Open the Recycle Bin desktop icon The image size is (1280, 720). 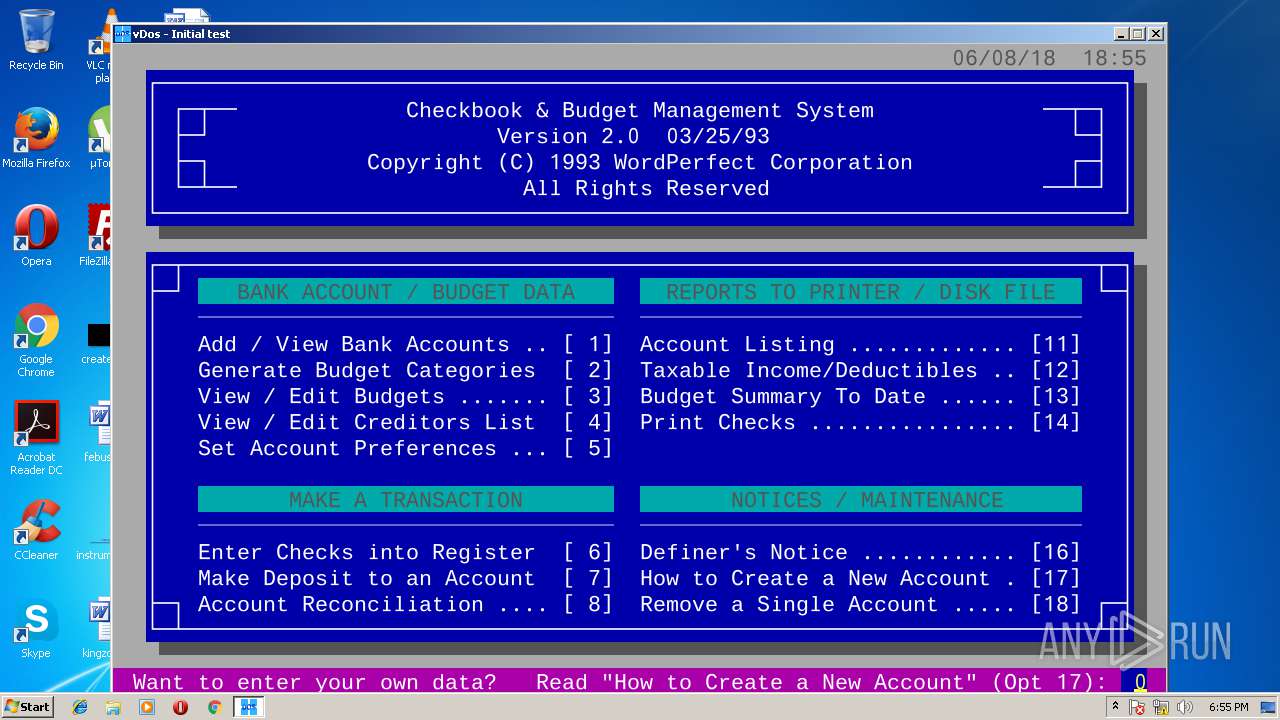tap(36, 40)
